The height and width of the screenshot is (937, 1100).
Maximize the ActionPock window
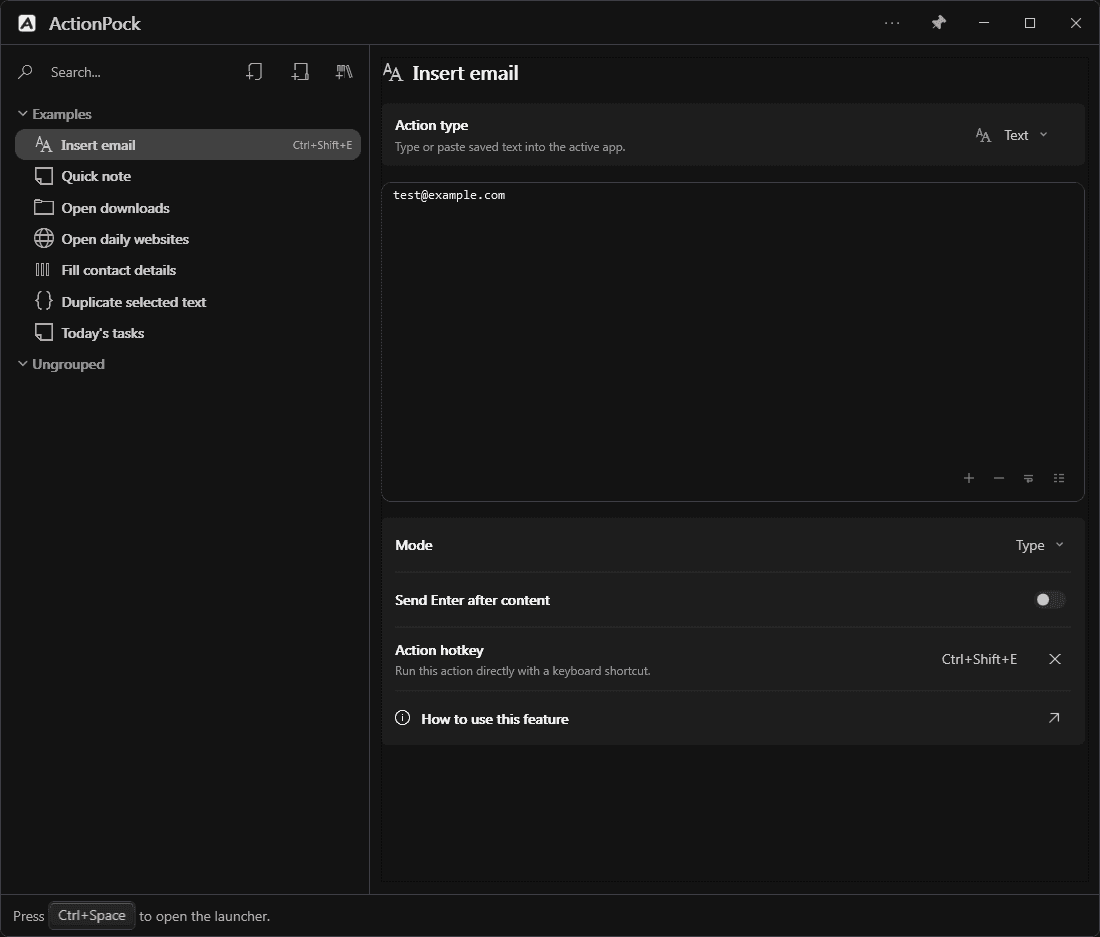(1029, 23)
